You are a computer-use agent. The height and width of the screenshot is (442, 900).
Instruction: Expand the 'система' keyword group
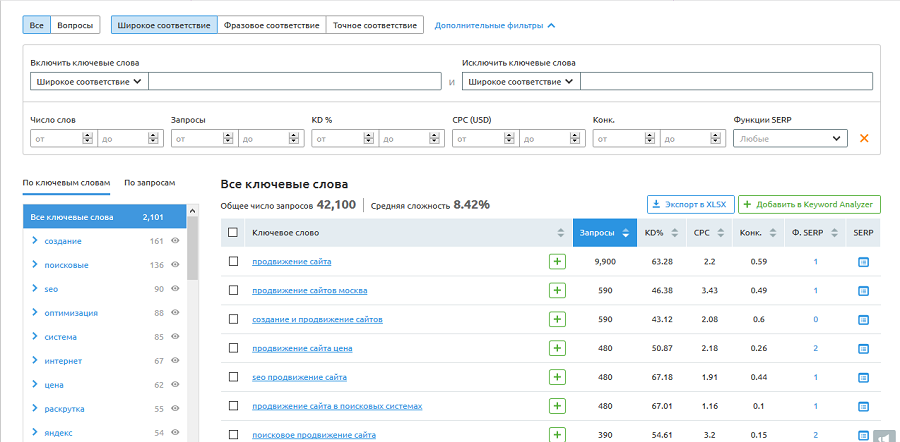(x=35, y=337)
